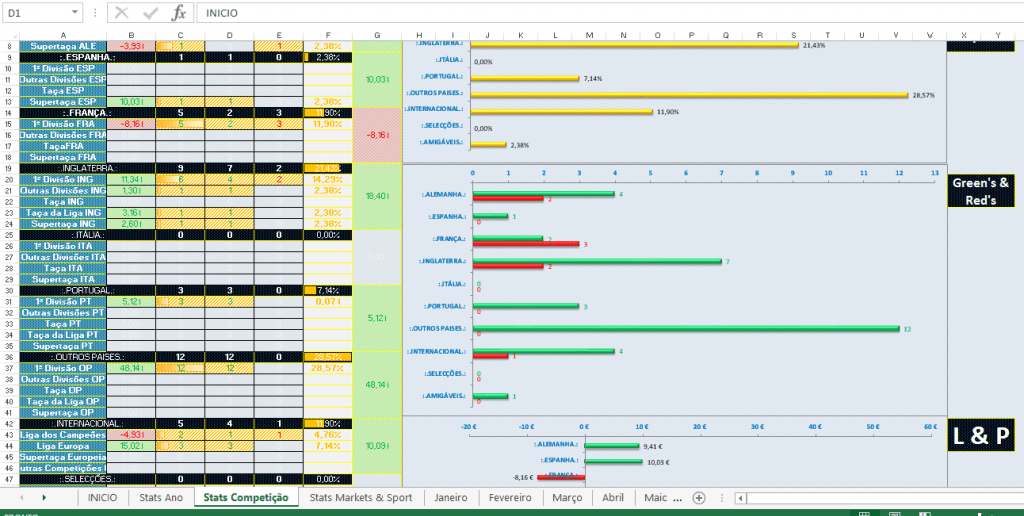This screenshot has width=1024, height=516.
Task: Click the 48,14 value in the 1ª Divisão OP row
Action: [x=131, y=368]
